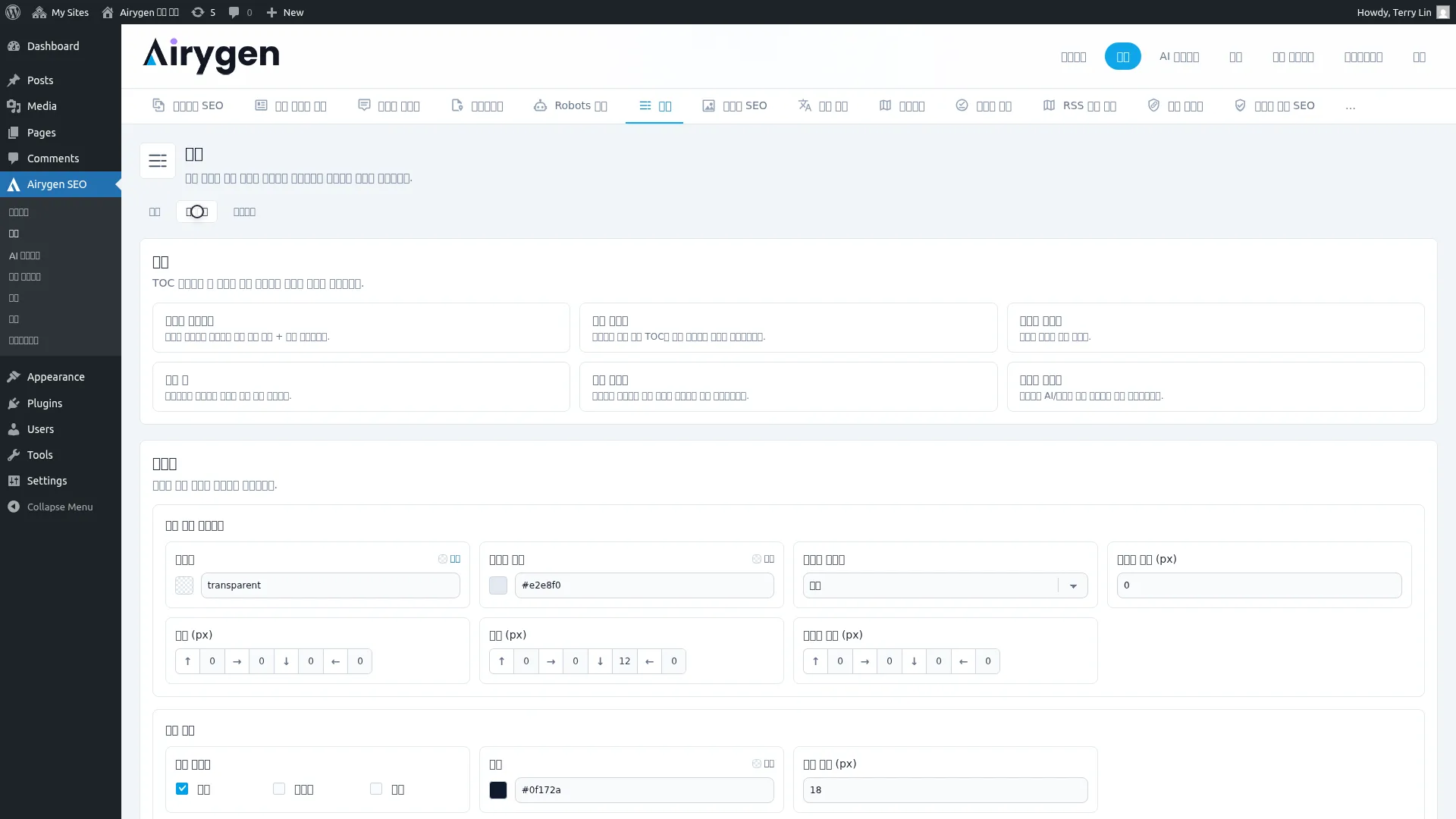The height and width of the screenshot is (819, 1456).
Task: Open the border style dropdown arrow
Action: (x=1072, y=585)
